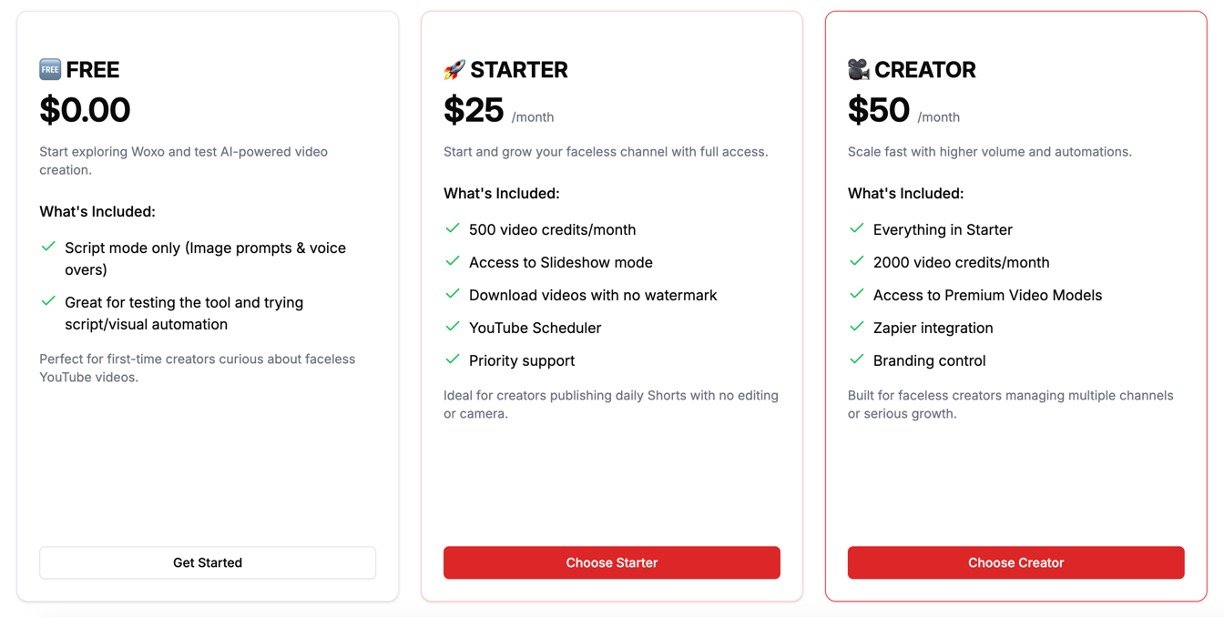Click checkmark next to Zapier integration
1224x618 pixels.
(856, 327)
